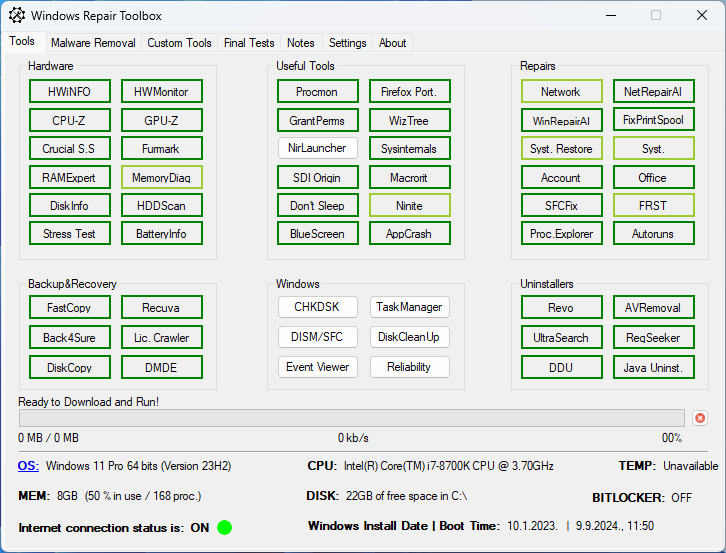
Task: Start MemoryDiag
Action: 162,177
